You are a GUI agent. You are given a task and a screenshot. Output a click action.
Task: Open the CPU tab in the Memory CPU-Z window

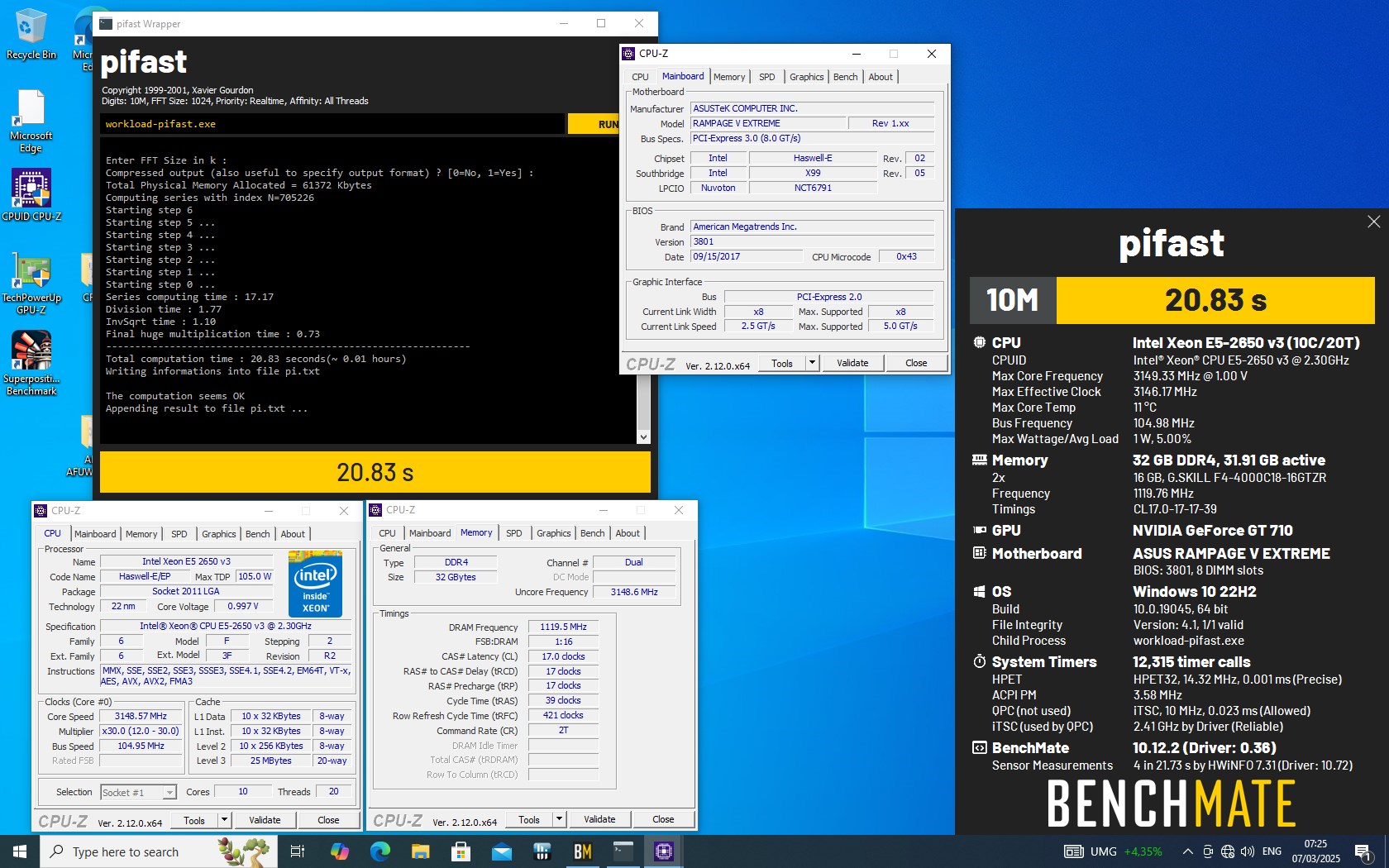click(387, 533)
